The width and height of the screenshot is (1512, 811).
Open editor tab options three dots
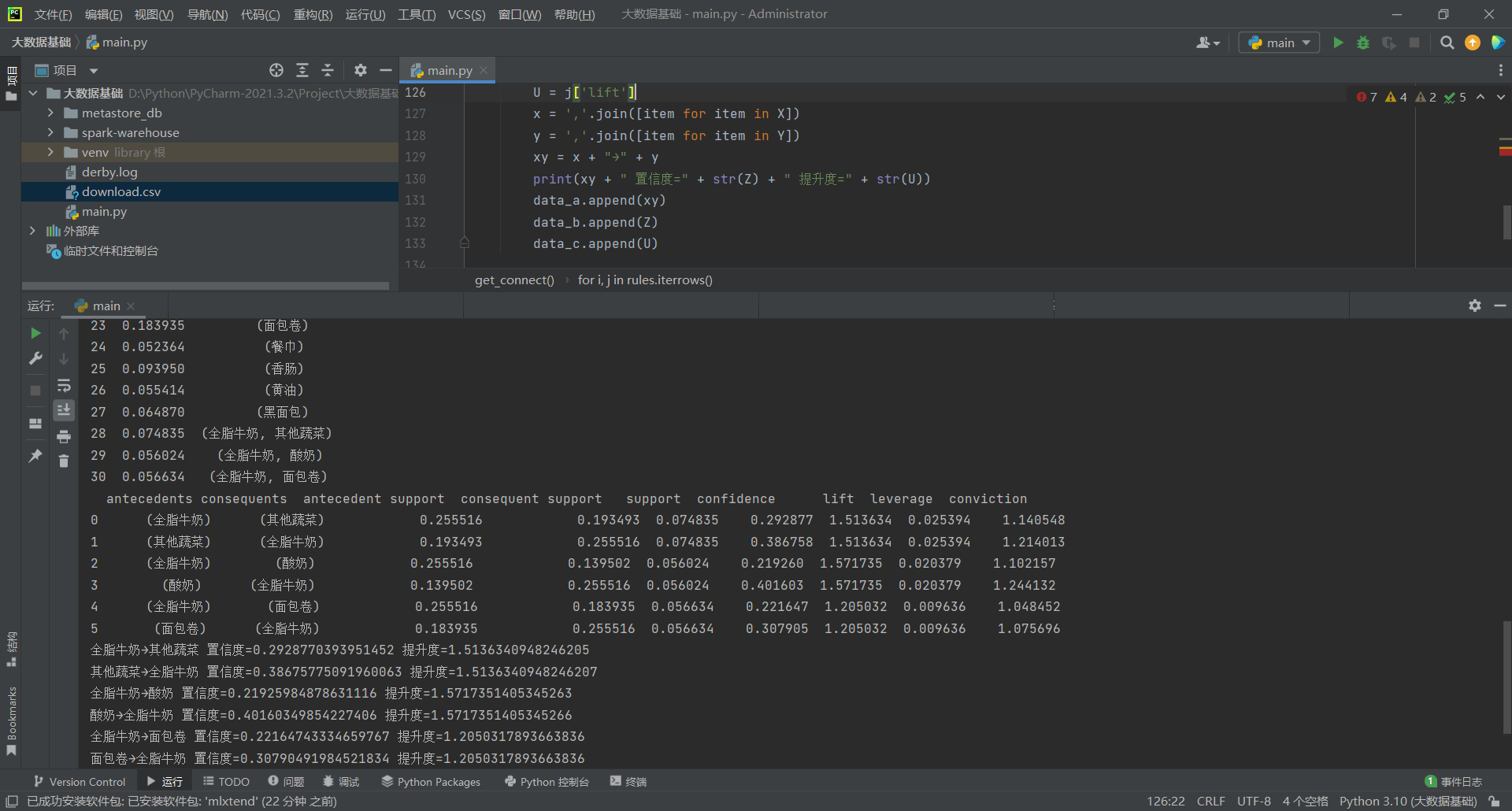pyautogui.click(x=1501, y=70)
